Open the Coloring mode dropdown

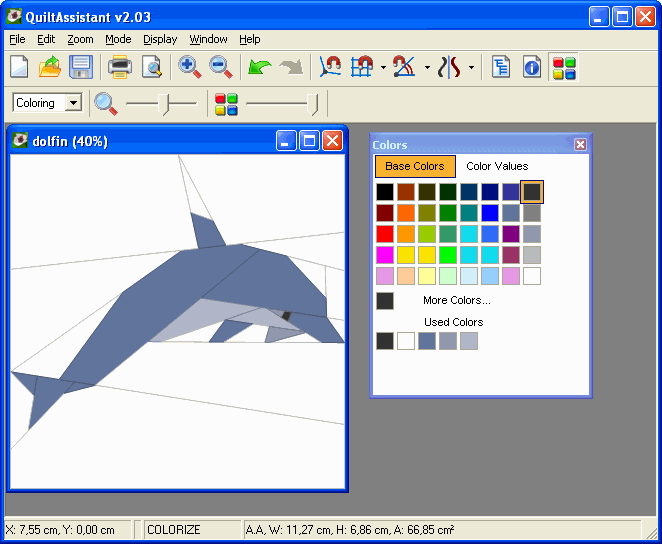pos(47,103)
